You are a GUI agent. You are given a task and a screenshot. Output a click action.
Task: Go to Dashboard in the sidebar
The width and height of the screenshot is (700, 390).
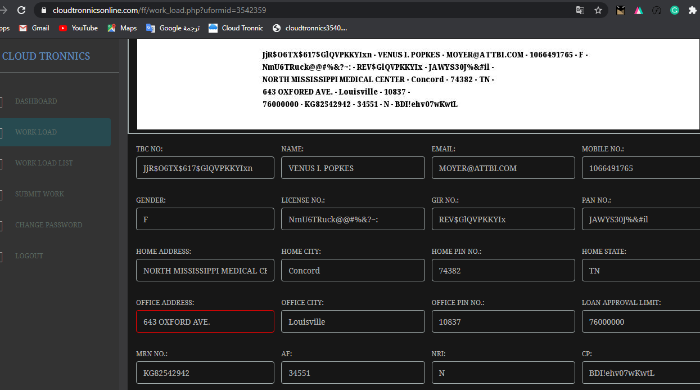(x=36, y=101)
